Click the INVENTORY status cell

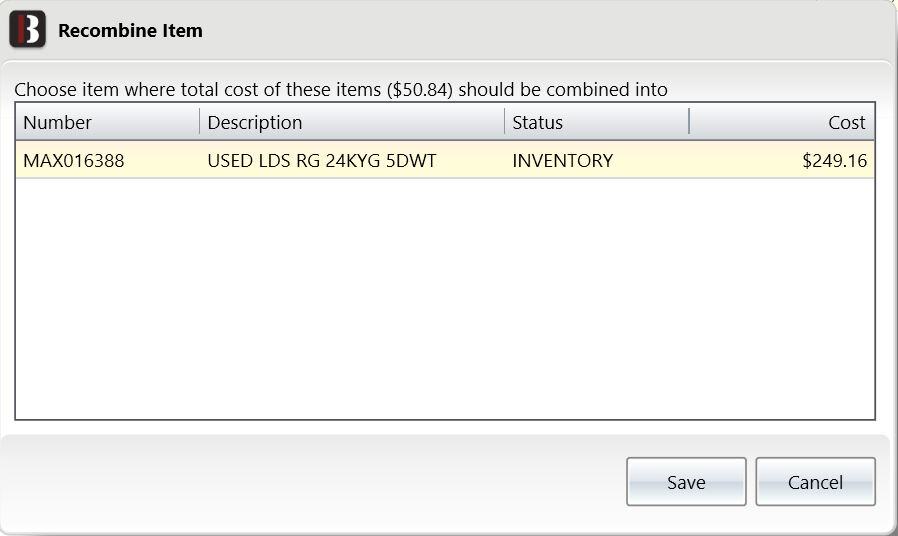pyautogui.click(x=562, y=160)
